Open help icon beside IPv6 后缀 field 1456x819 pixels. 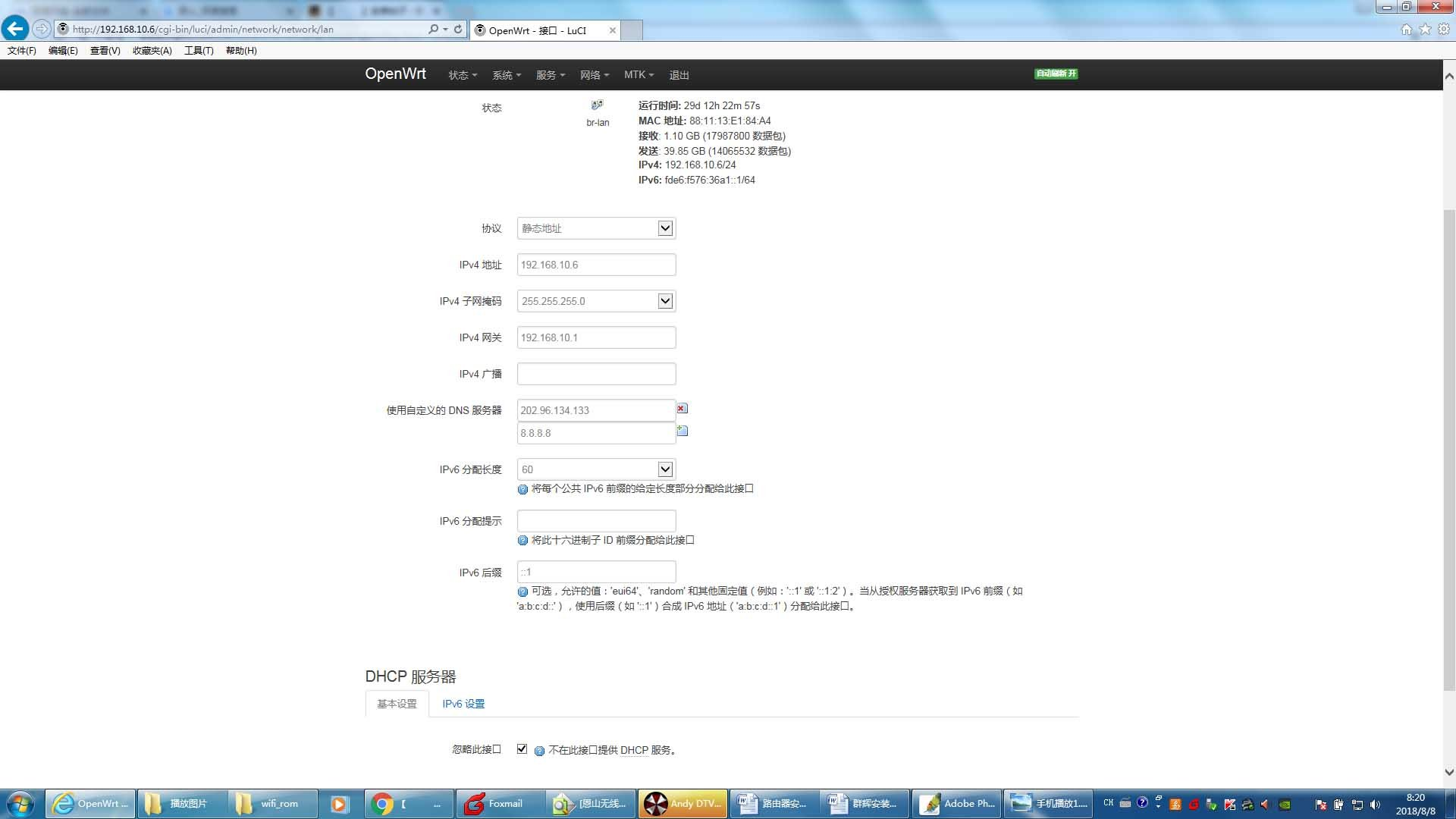(522, 591)
